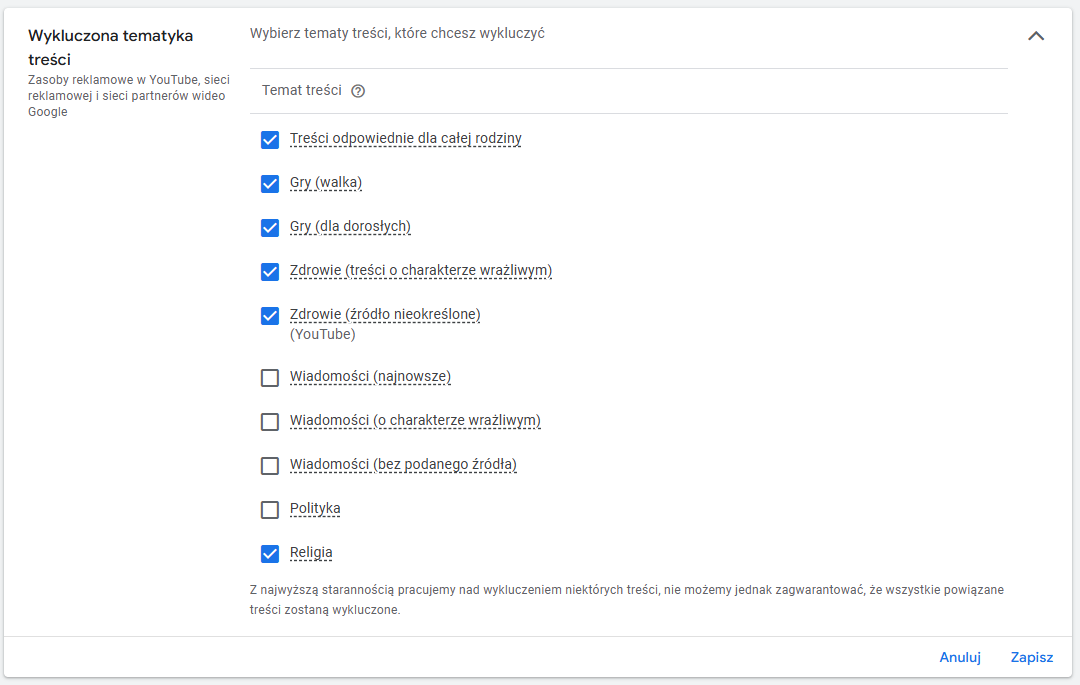Save changes with the Zapisz button
This screenshot has height=685, width=1080.
1031,657
